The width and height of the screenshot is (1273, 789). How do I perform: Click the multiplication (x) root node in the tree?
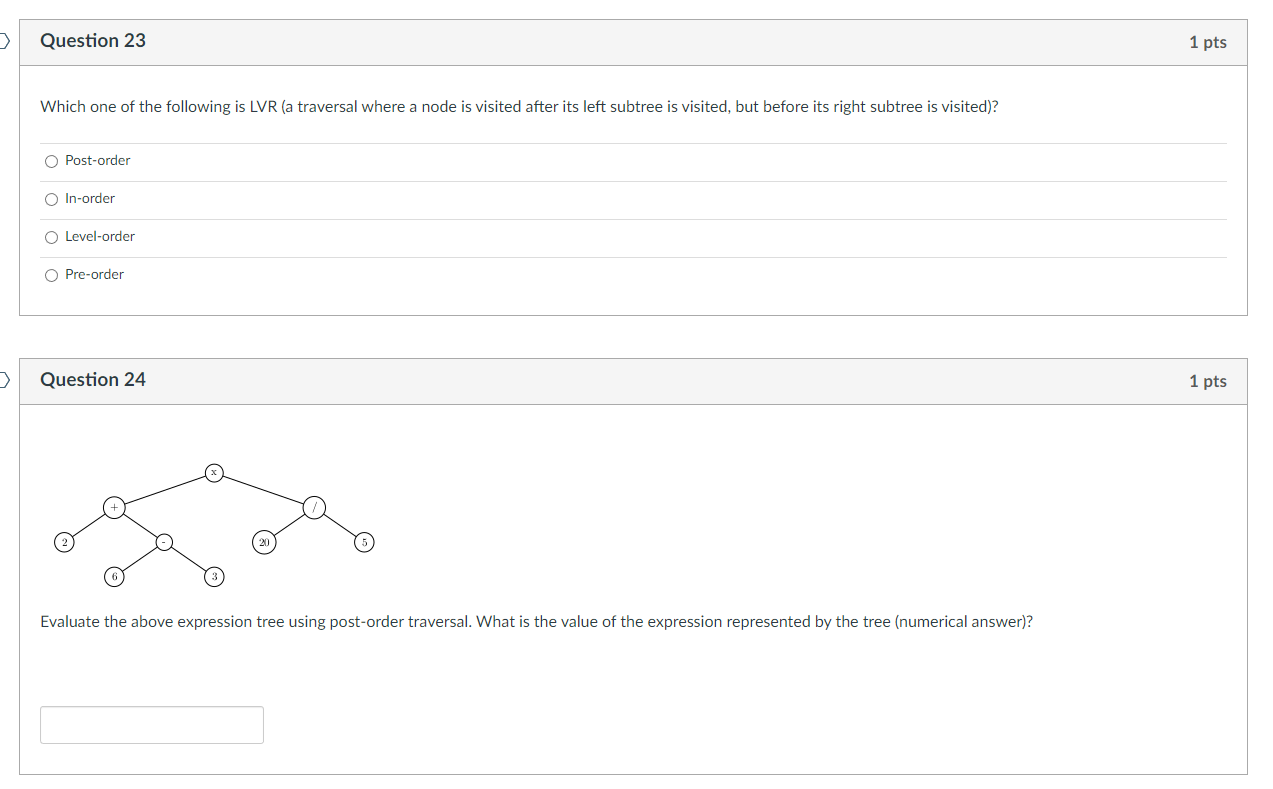point(213,472)
